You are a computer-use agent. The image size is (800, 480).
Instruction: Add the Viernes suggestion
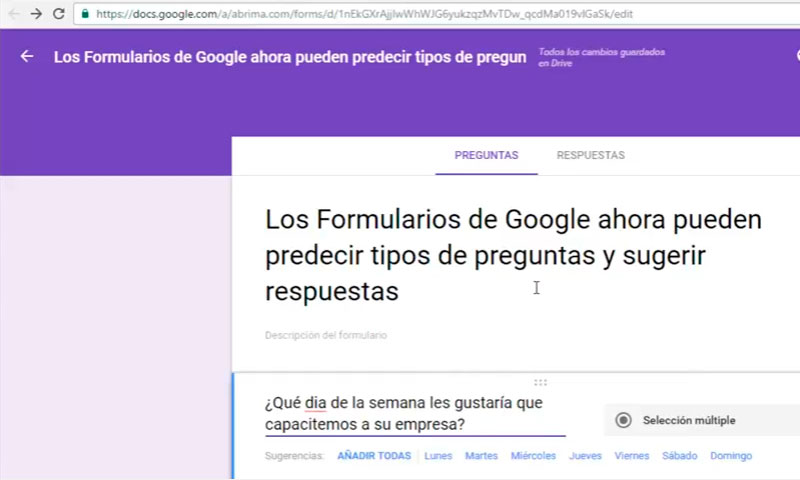tap(632, 456)
